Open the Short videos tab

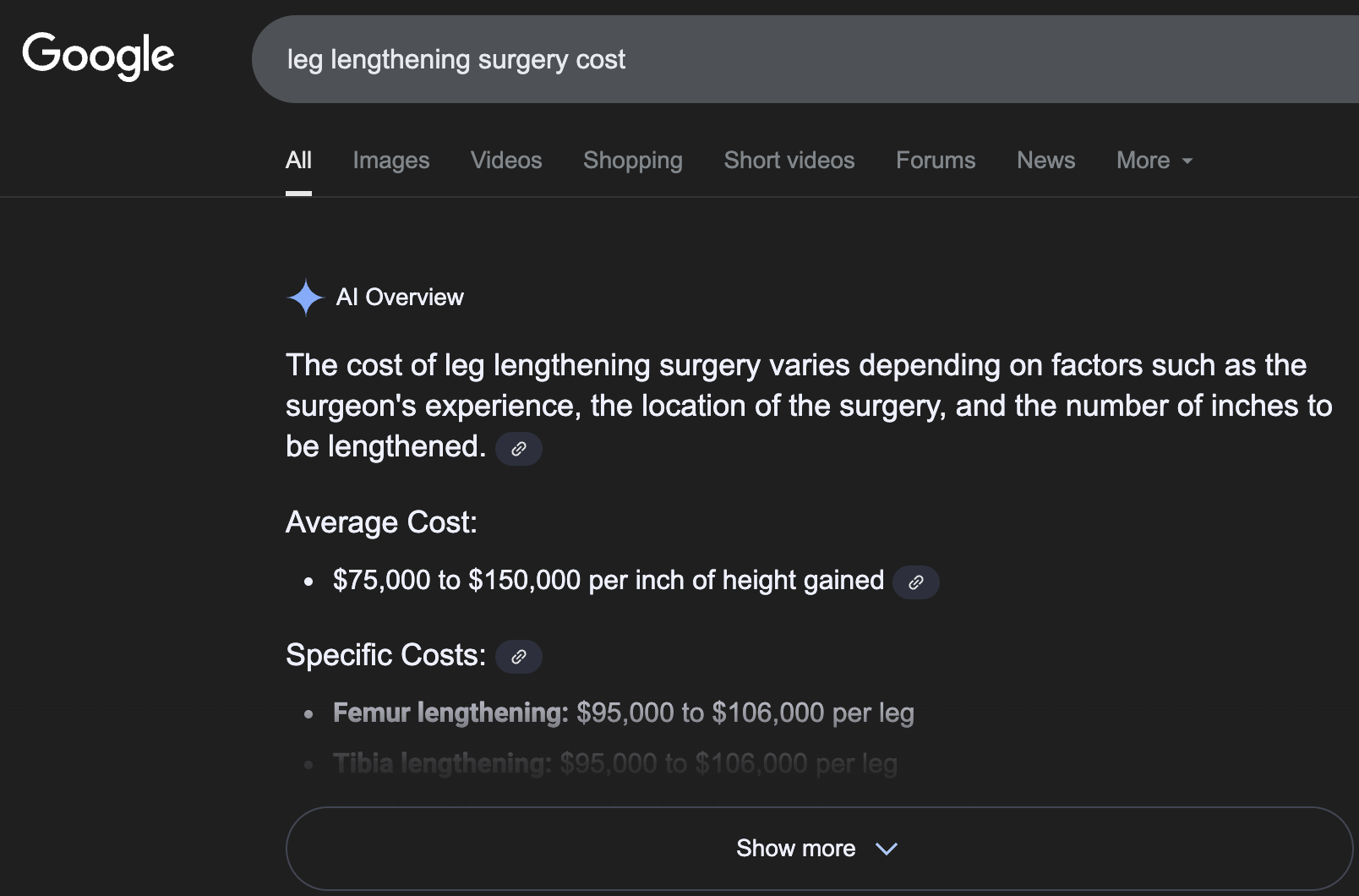click(x=789, y=161)
